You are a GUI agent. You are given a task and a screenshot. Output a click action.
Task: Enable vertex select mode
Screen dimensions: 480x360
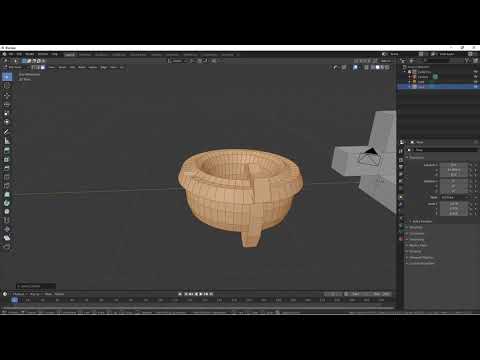(x=34, y=67)
